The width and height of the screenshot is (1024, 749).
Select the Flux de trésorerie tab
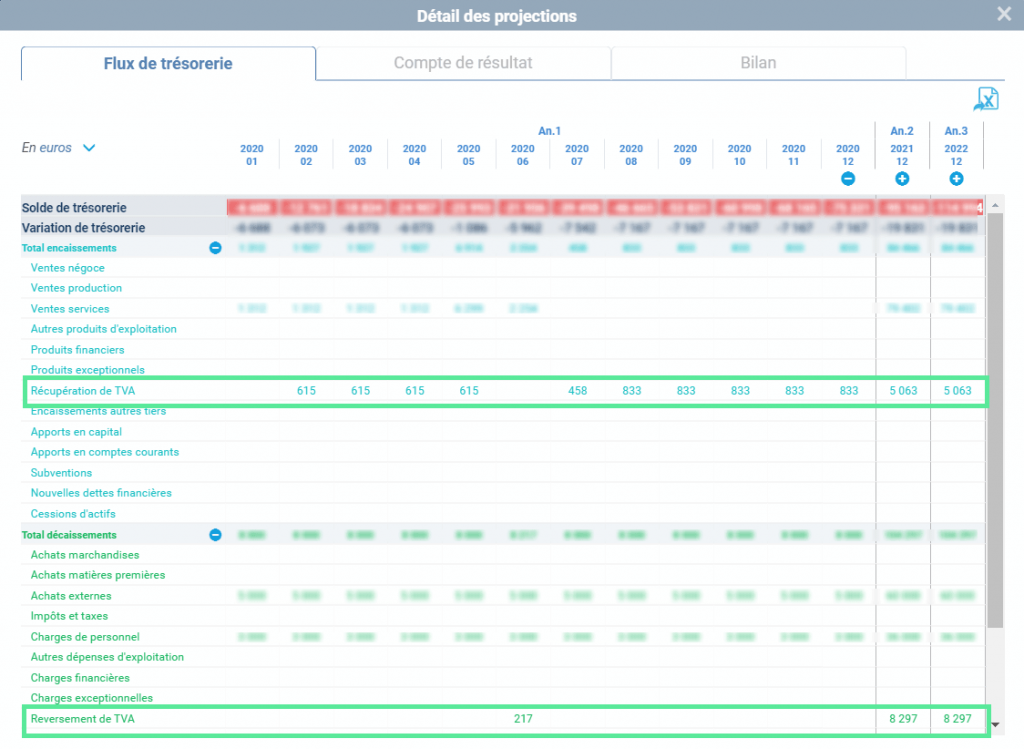168,63
